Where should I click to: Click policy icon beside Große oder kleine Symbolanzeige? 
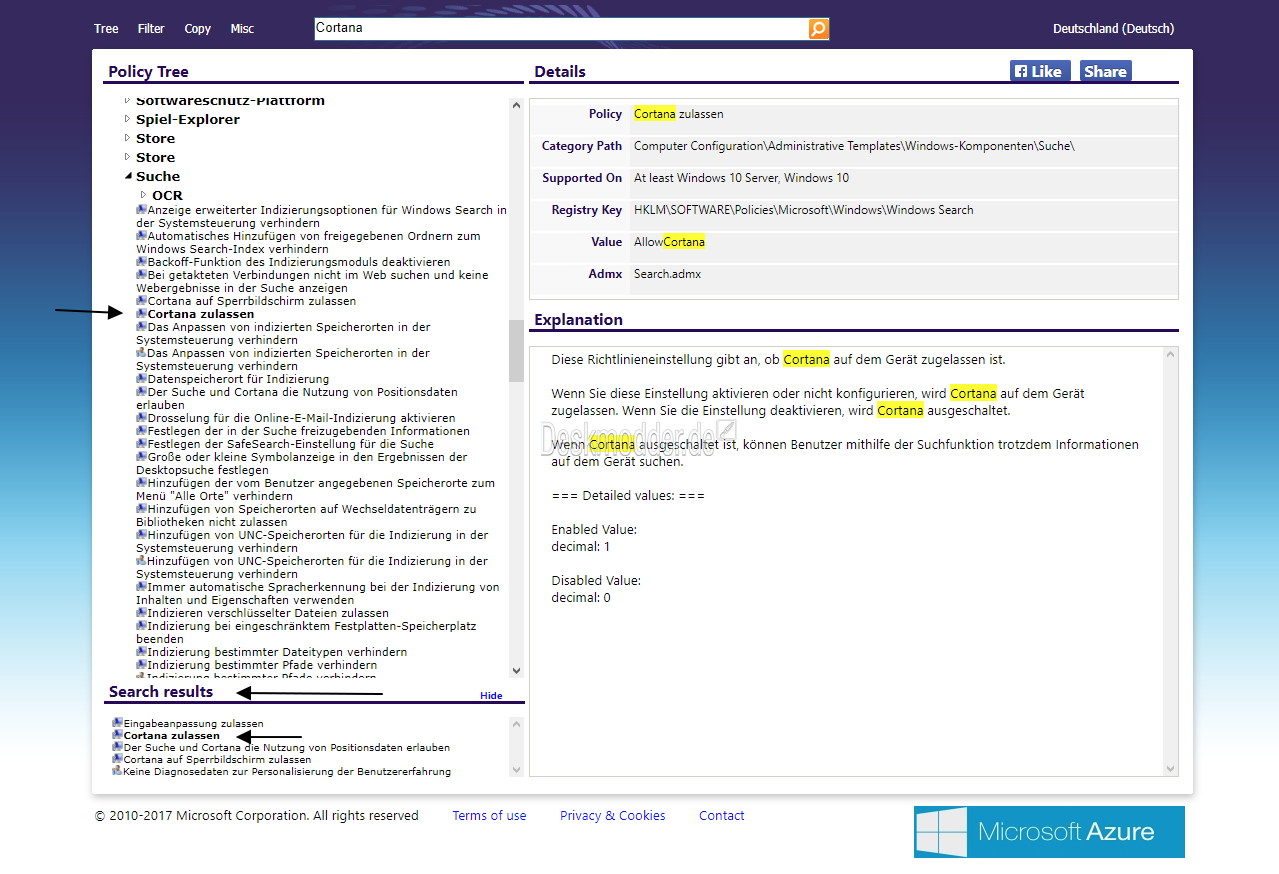[141, 457]
